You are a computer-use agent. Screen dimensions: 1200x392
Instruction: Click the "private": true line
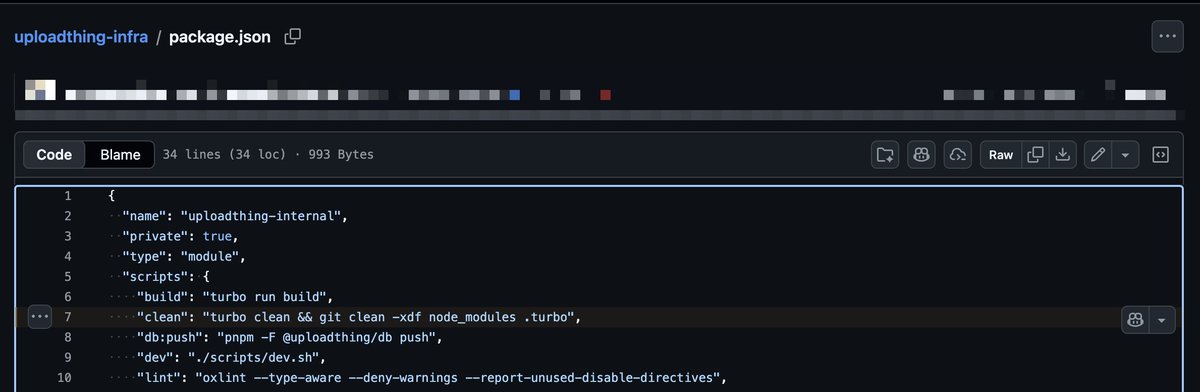(x=179, y=236)
